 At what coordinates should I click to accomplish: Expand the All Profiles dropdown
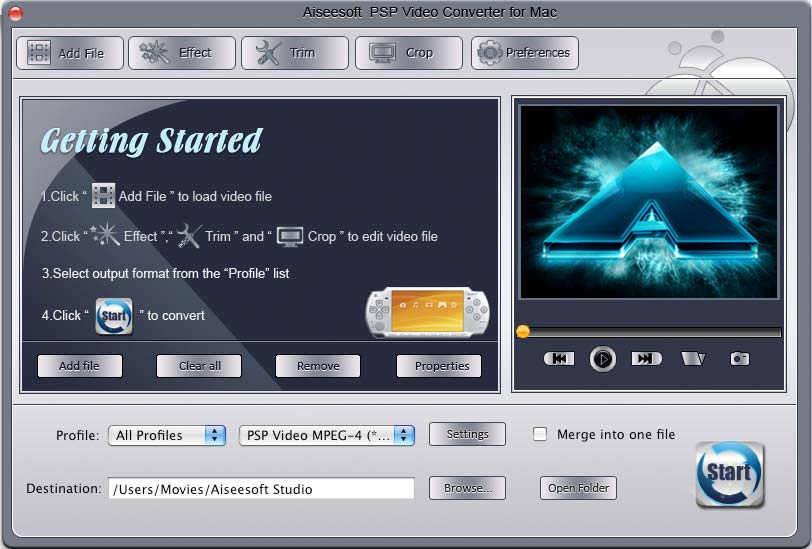pos(167,435)
